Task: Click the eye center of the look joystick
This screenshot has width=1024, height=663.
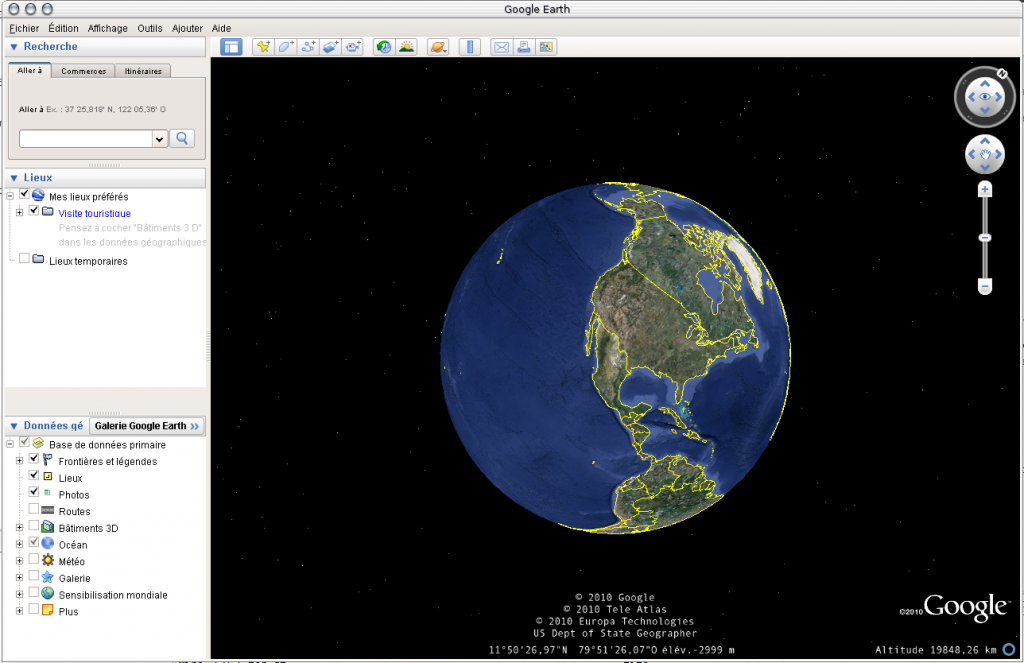Action: [x=985, y=97]
